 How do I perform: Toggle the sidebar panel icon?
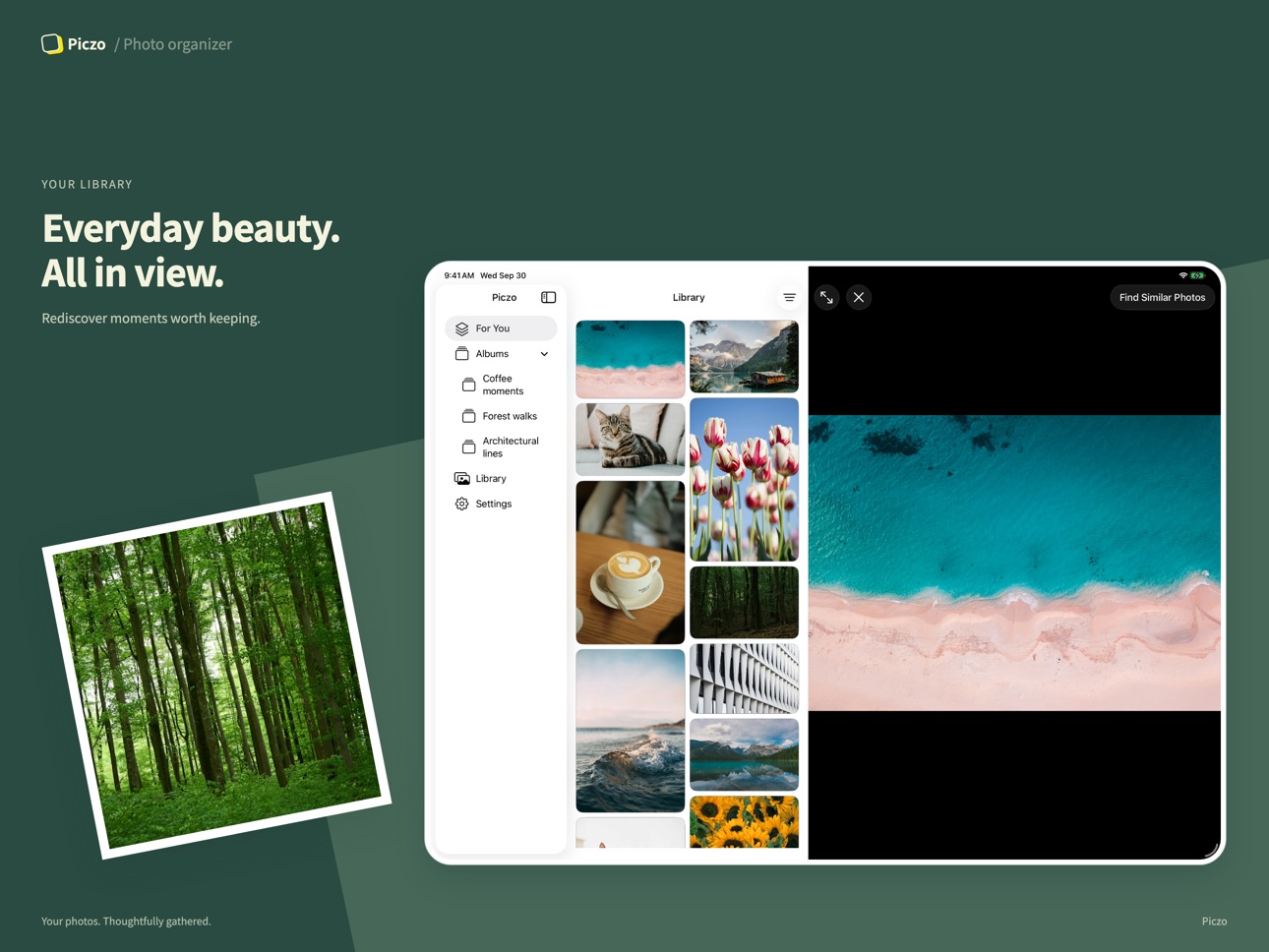tap(548, 297)
